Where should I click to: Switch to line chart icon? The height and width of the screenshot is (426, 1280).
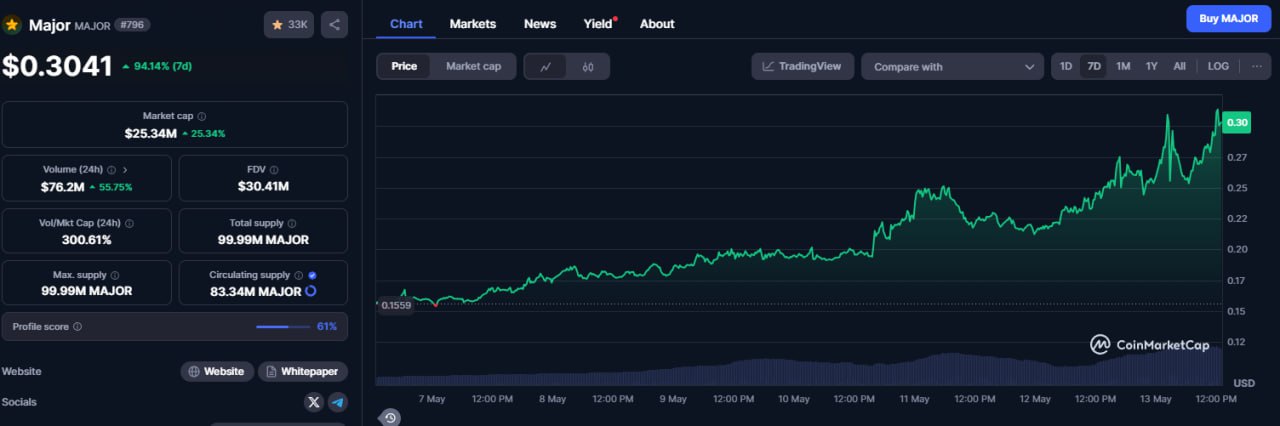coord(545,67)
